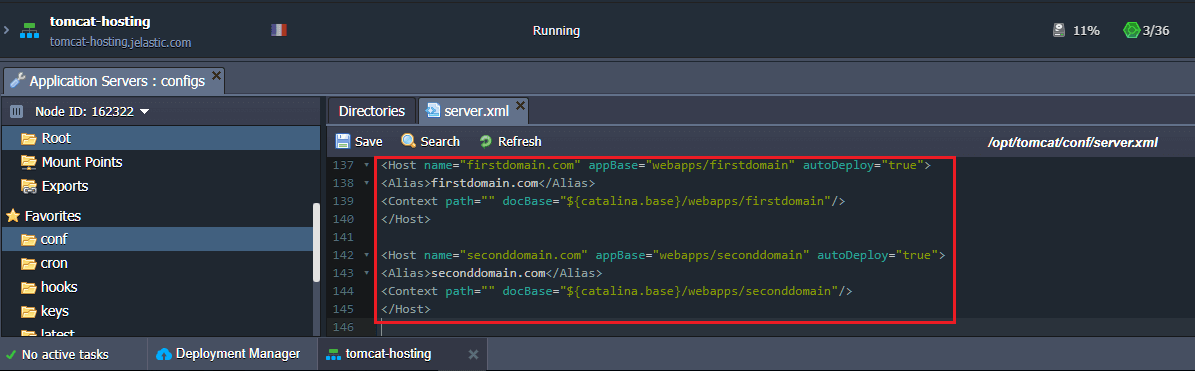
Task: Close the server.xml tab
Action: (521, 105)
